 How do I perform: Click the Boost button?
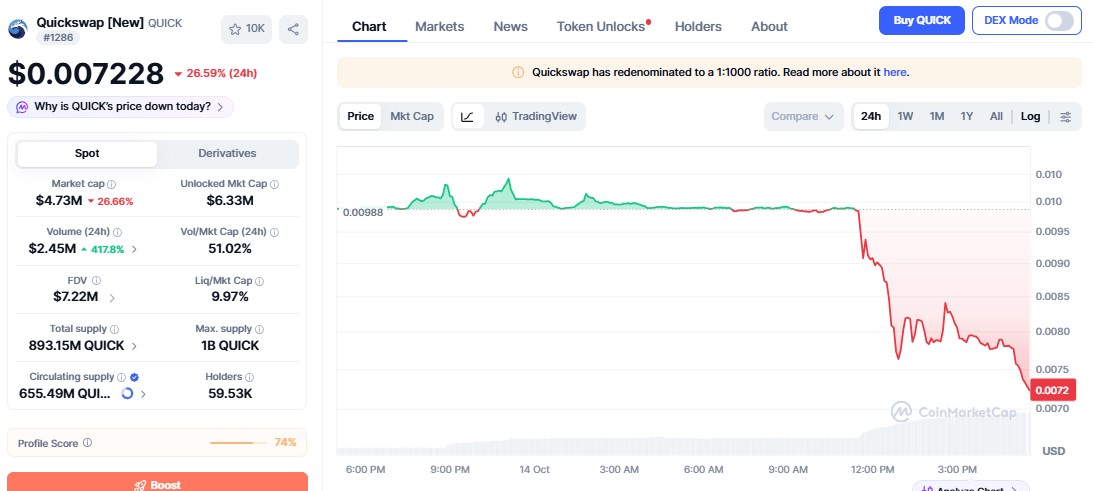point(158,482)
